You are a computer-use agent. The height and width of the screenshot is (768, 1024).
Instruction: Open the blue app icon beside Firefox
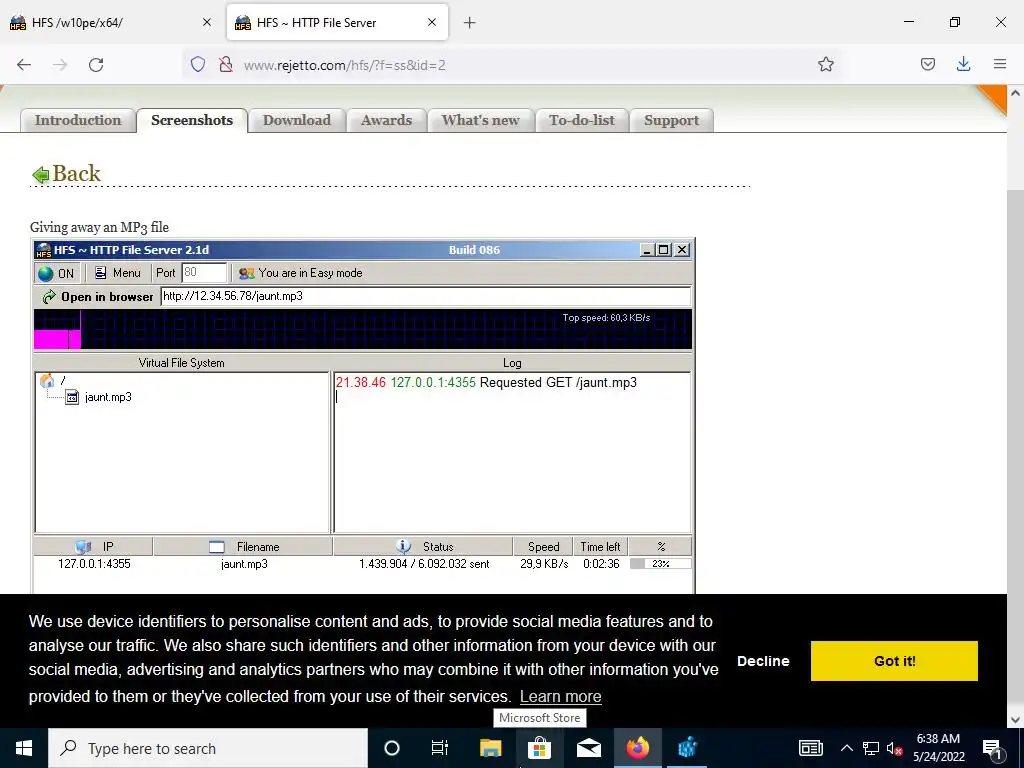coord(687,748)
